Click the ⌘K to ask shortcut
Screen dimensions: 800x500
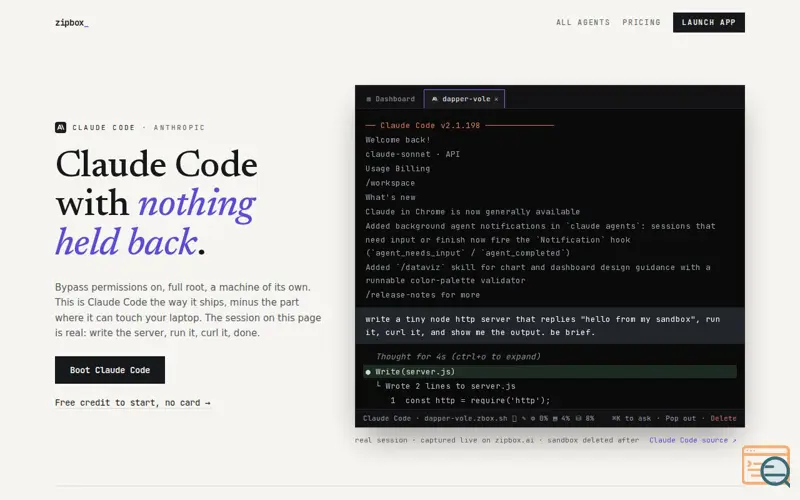click(x=632, y=418)
